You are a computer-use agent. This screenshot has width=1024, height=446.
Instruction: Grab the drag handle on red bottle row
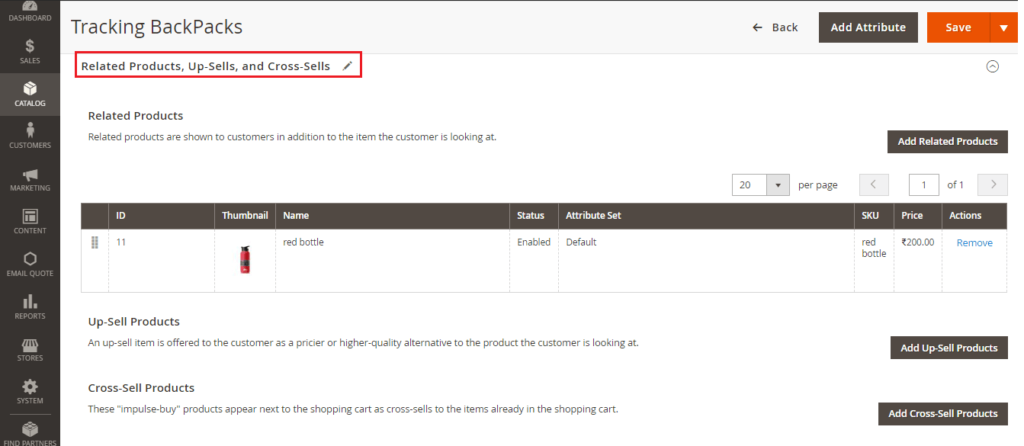(x=94, y=242)
